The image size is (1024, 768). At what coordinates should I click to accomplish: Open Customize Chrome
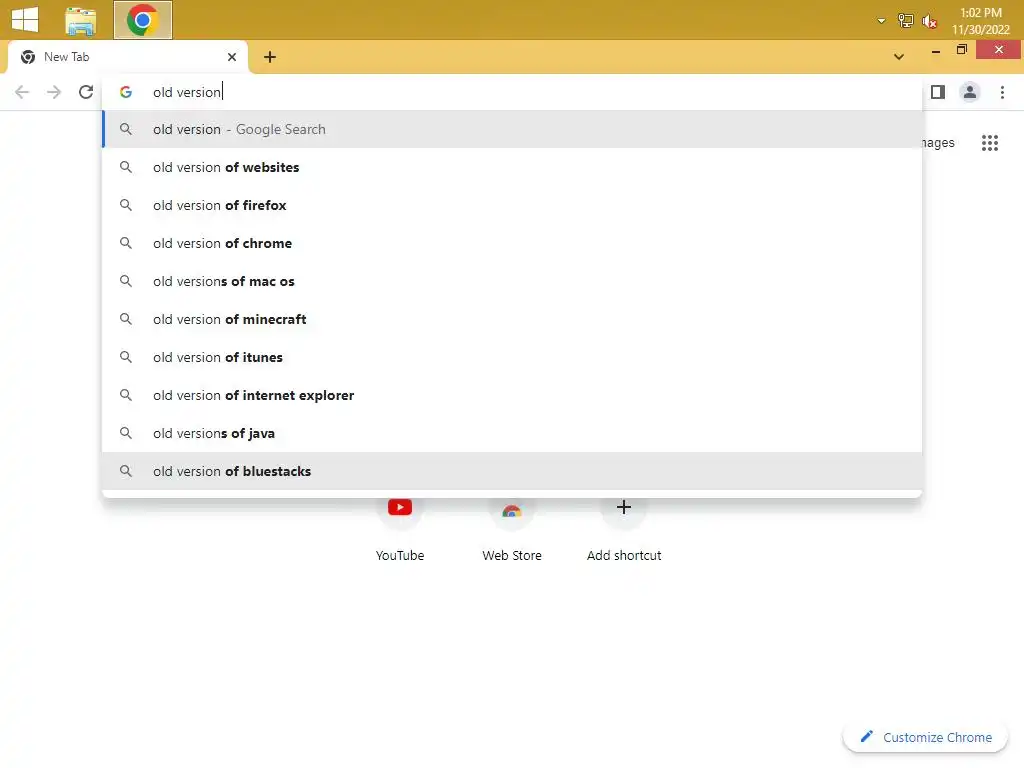[x=925, y=737]
